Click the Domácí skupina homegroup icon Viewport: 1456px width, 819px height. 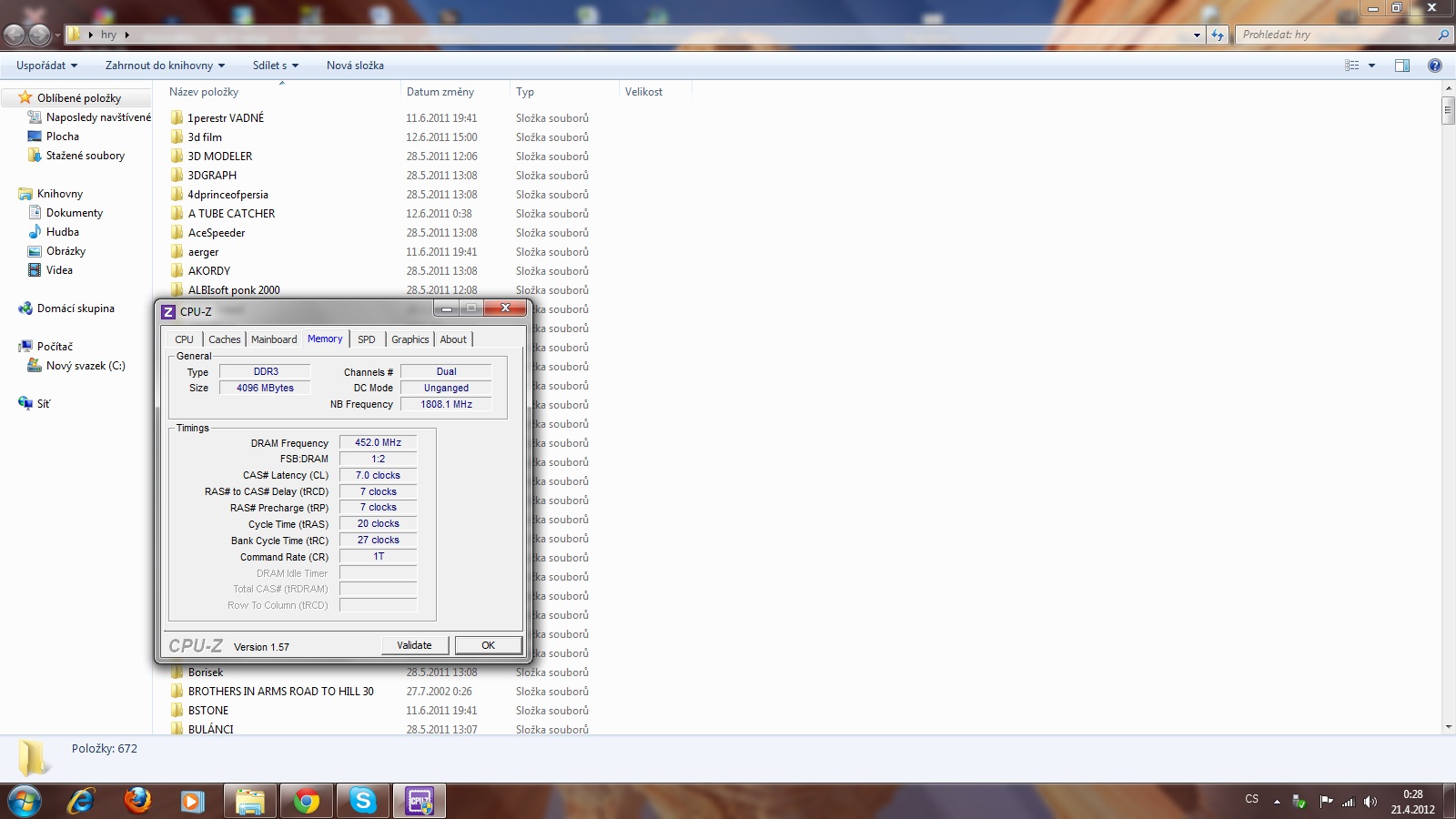coord(25,308)
